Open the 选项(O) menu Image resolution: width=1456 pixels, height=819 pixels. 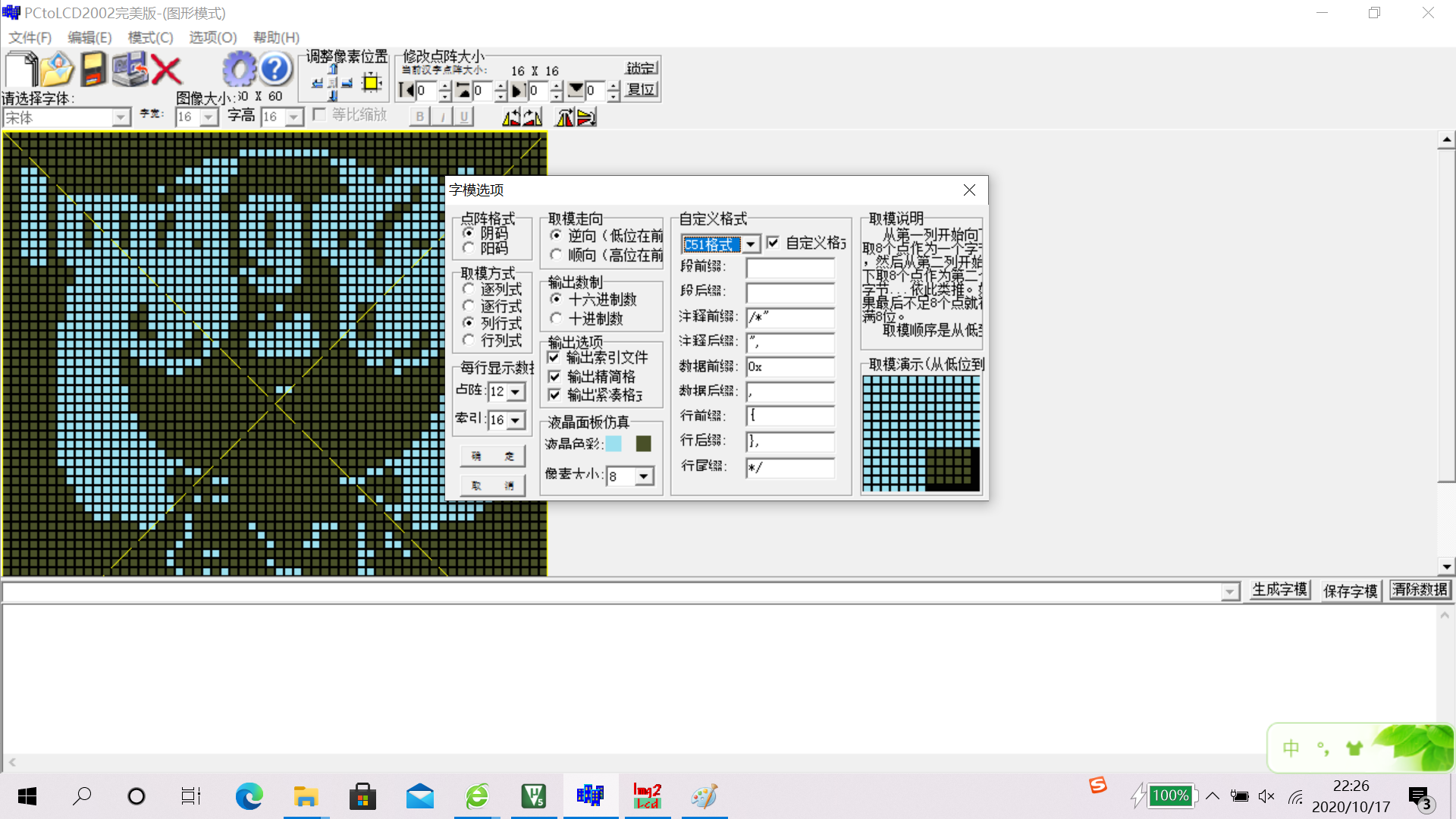tap(212, 37)
